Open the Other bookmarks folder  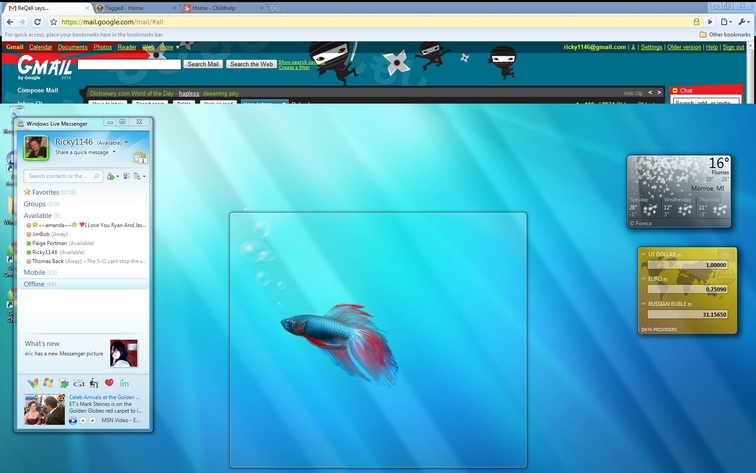(724, 34)
